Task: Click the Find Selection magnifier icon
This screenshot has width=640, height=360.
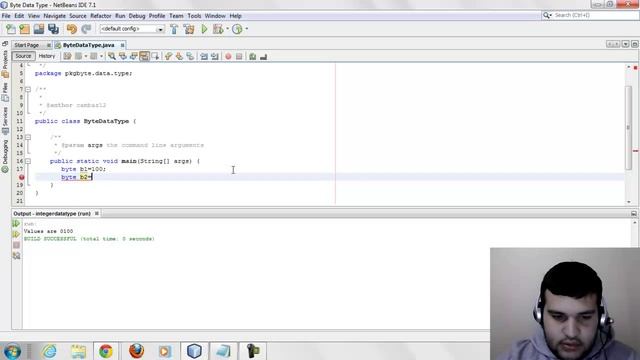Action: click(112, 56)
